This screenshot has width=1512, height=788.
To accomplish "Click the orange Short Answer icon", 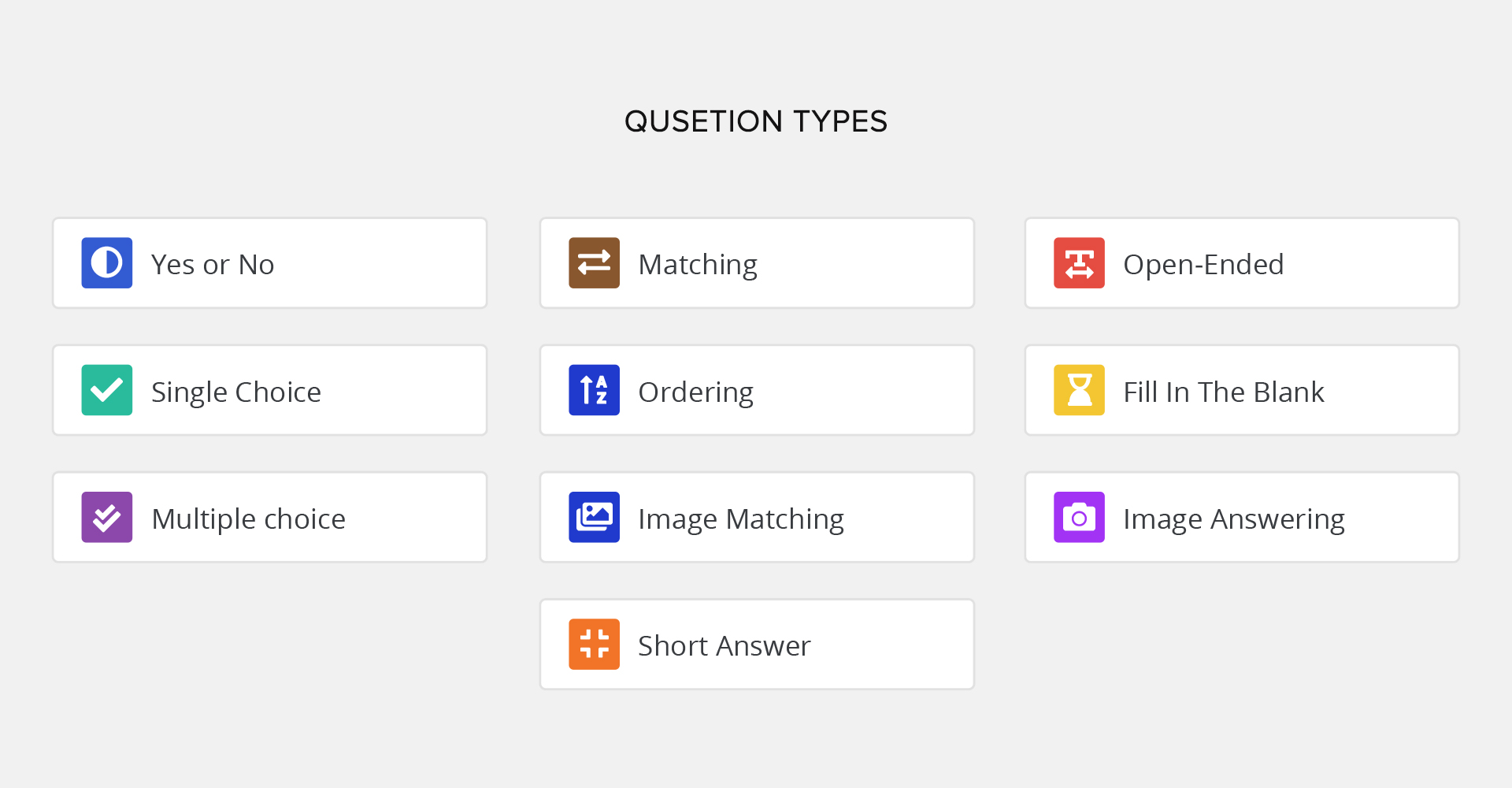I will click(x=594, y=645).
